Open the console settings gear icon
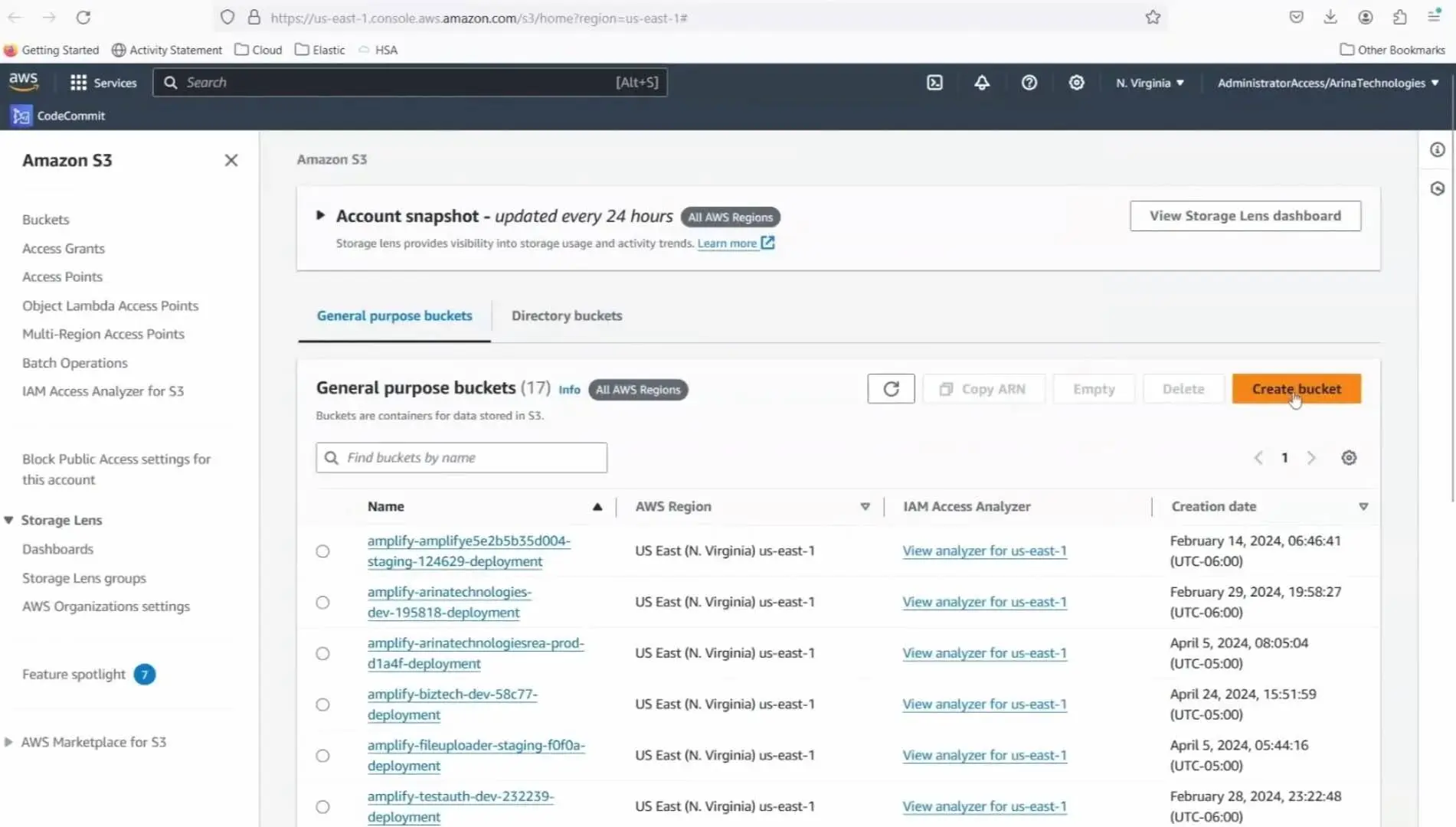 point(1076,83)
